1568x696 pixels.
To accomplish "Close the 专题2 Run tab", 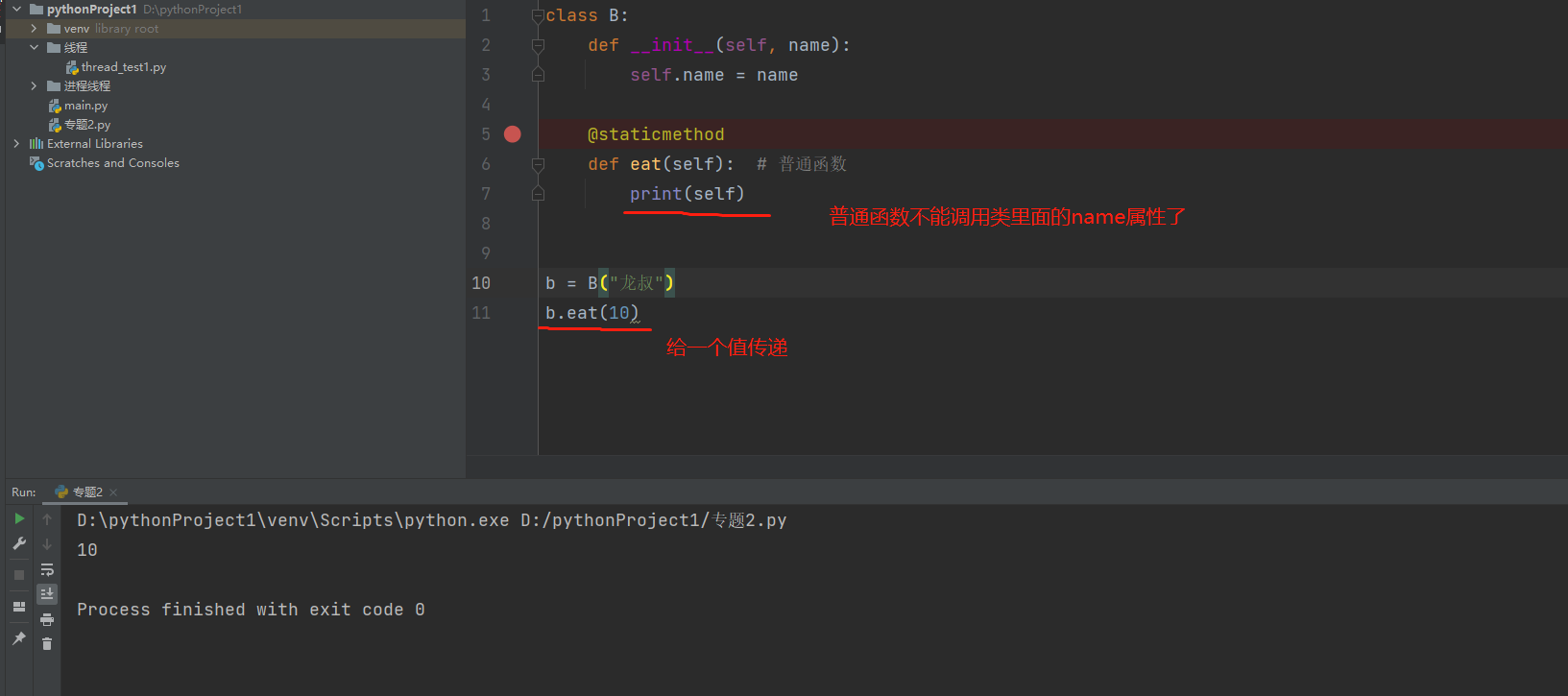I will (x=113, y=492).
